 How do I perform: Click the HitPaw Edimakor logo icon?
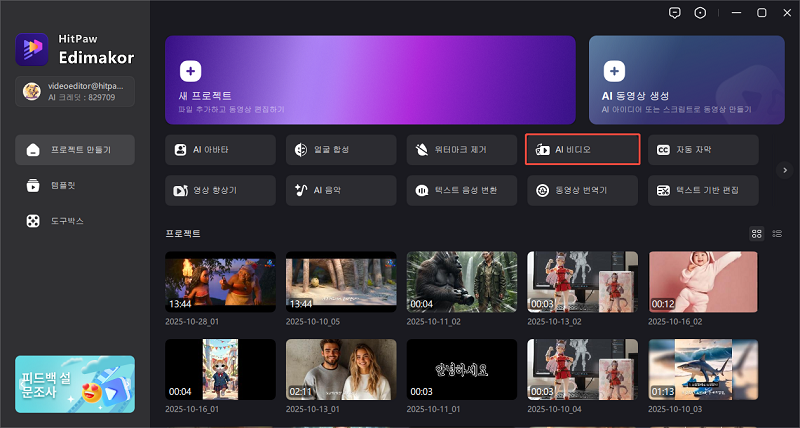32,49
